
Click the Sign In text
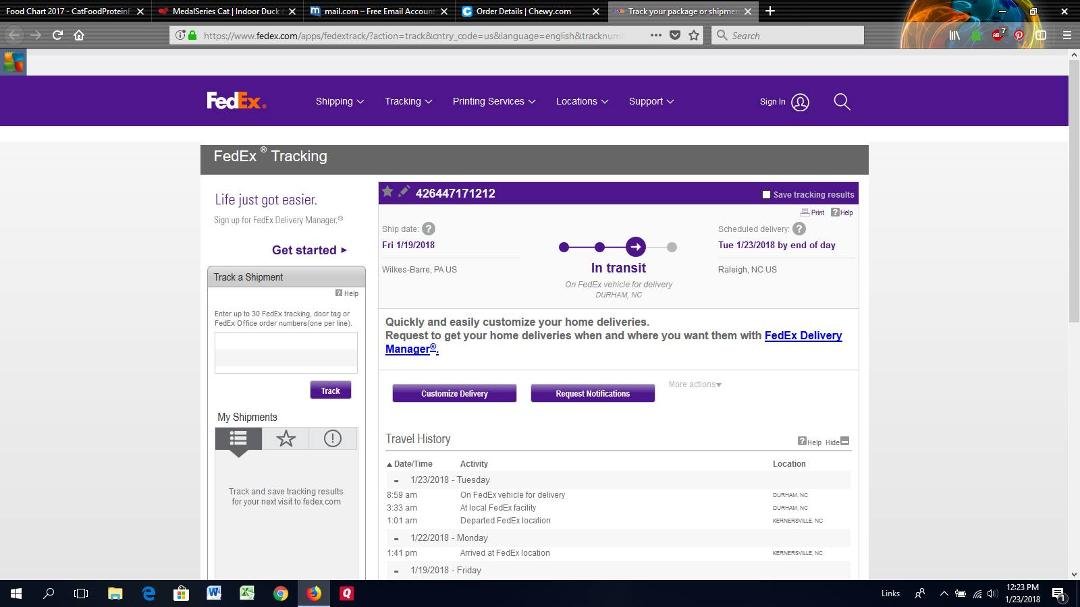pyautogui.click(x=772, y=101)
